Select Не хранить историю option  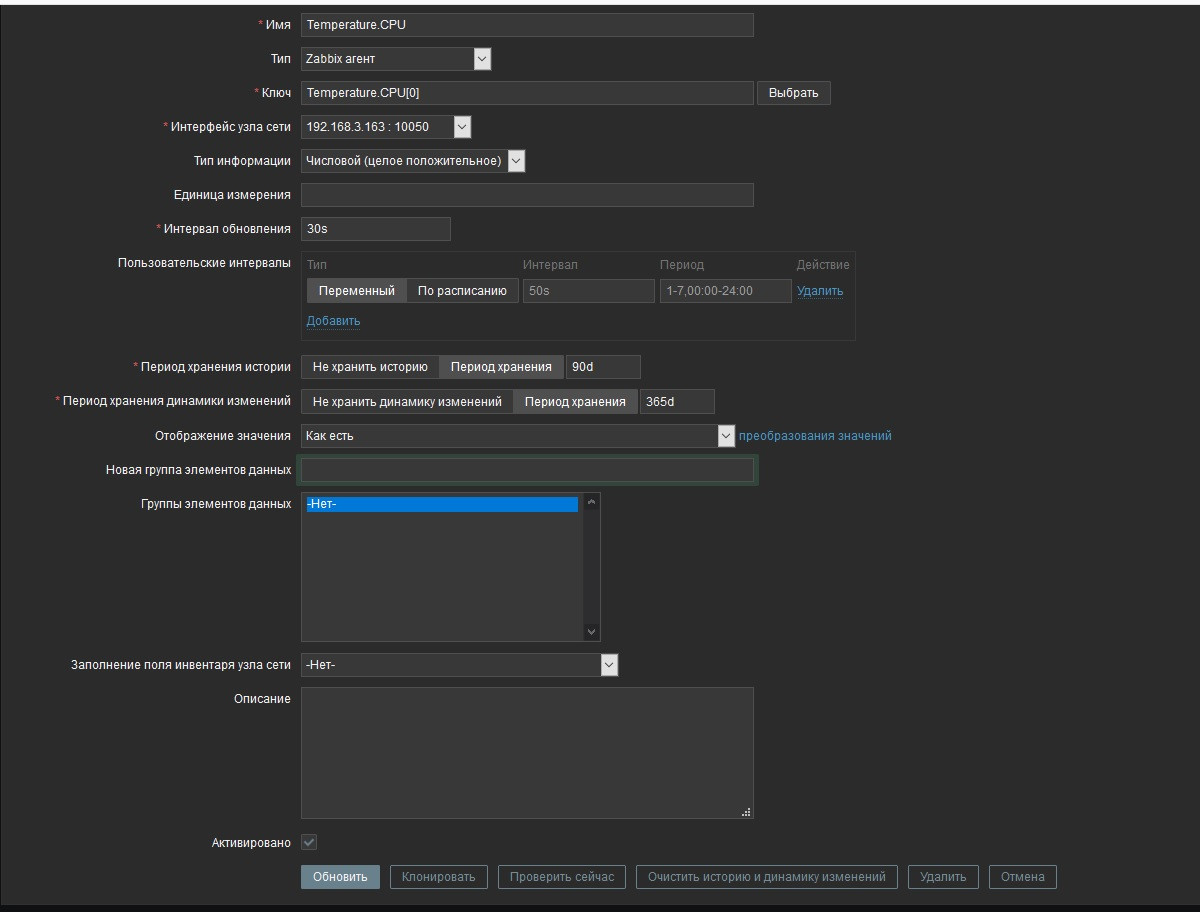370,367
